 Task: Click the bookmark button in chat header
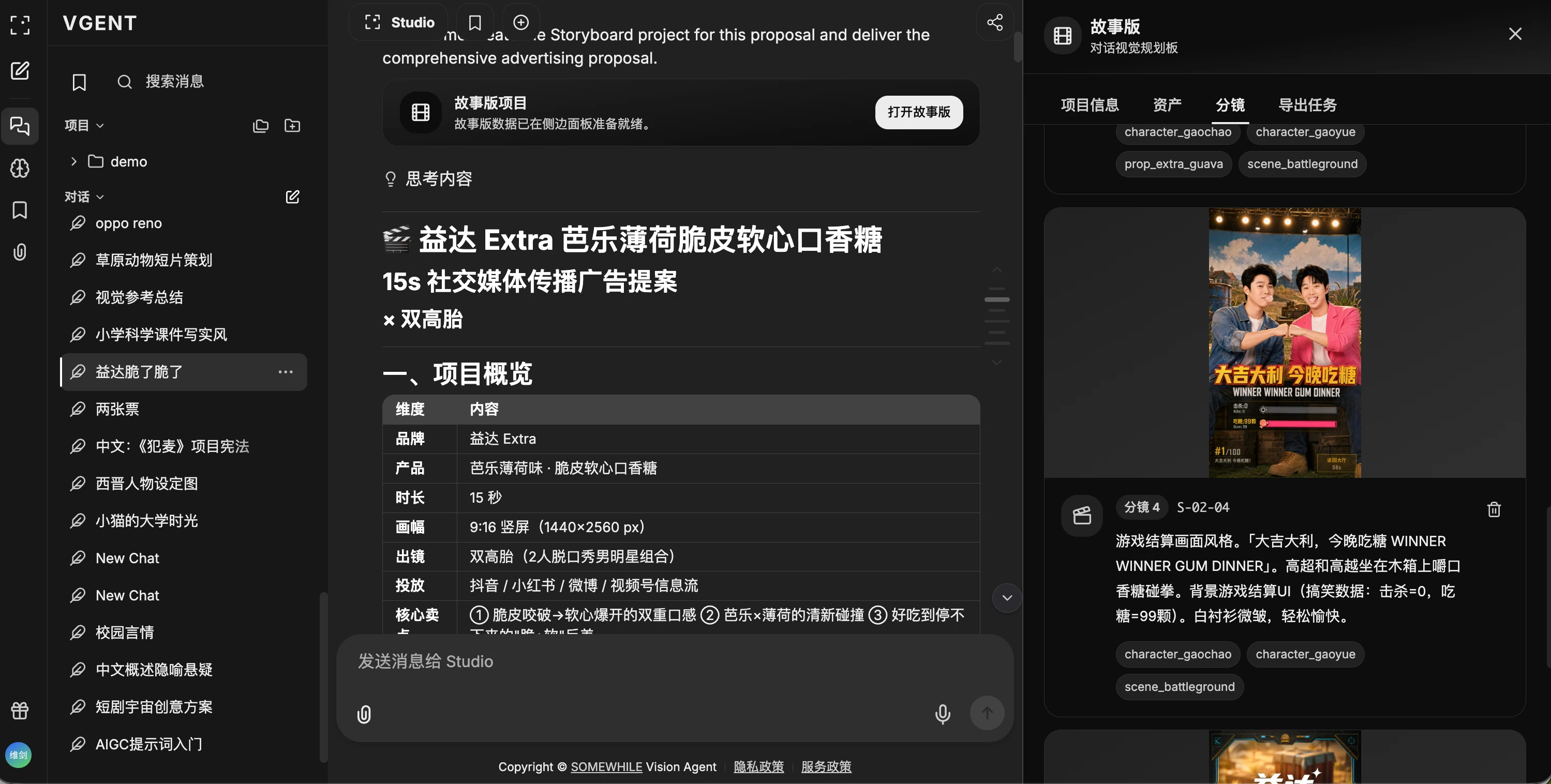475,22
